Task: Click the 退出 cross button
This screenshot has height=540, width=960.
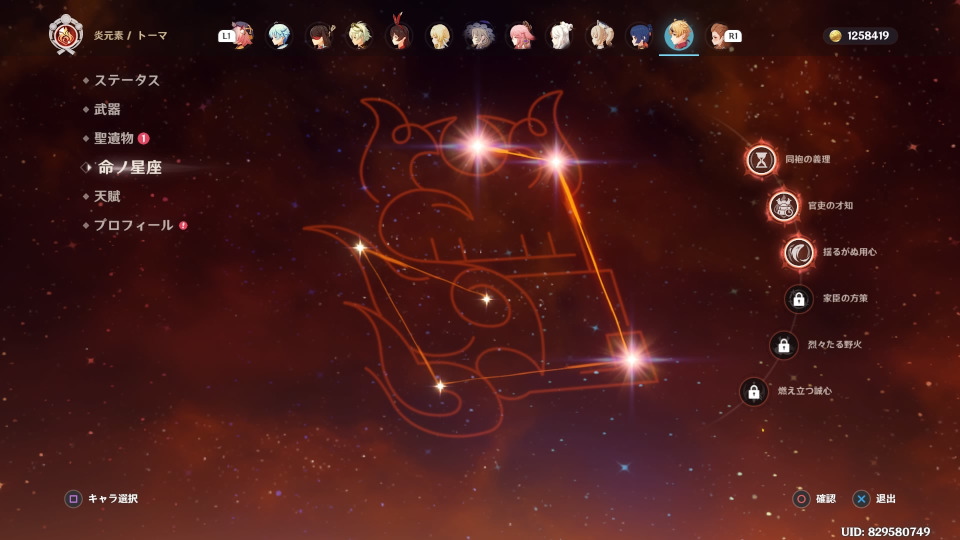Action: pos(861,499)
